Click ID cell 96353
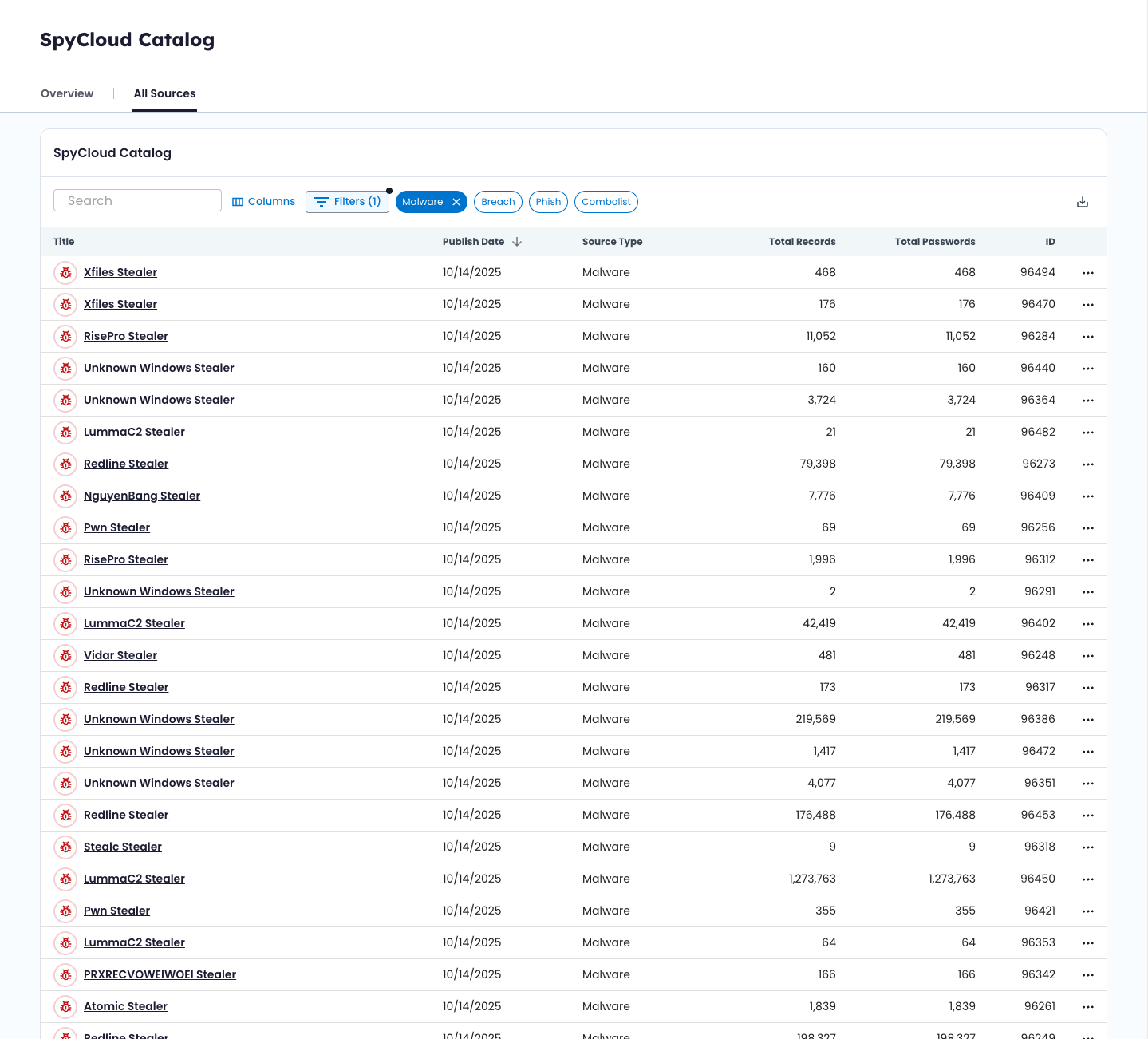Image resolution: width=1148 pixels, height=1039 pixels. [x=1038, y=942]
